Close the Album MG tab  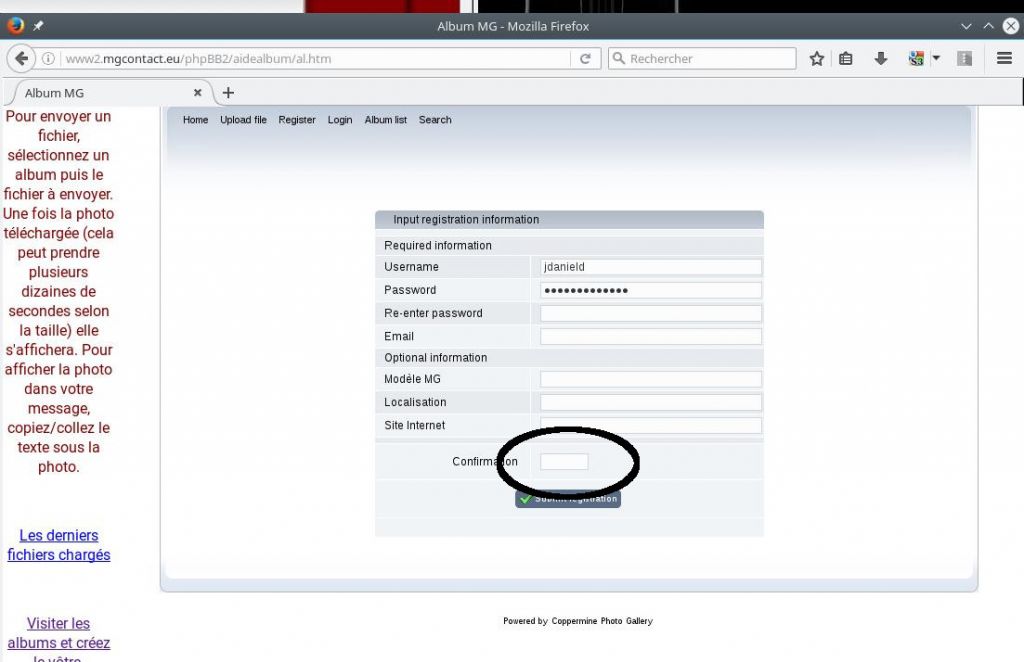point(197,93)
